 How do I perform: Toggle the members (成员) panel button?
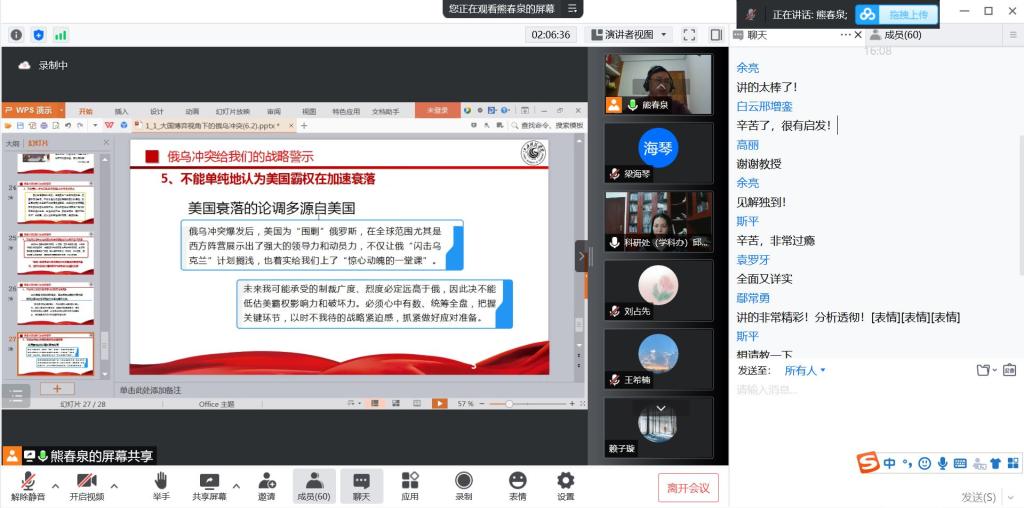click(314, 486)
